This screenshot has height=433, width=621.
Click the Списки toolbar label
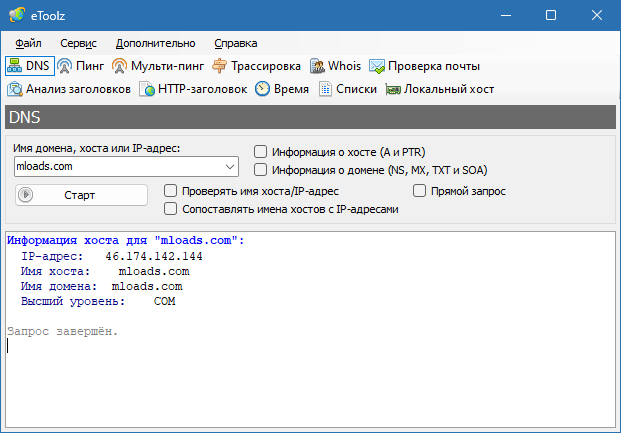point(356,89)
